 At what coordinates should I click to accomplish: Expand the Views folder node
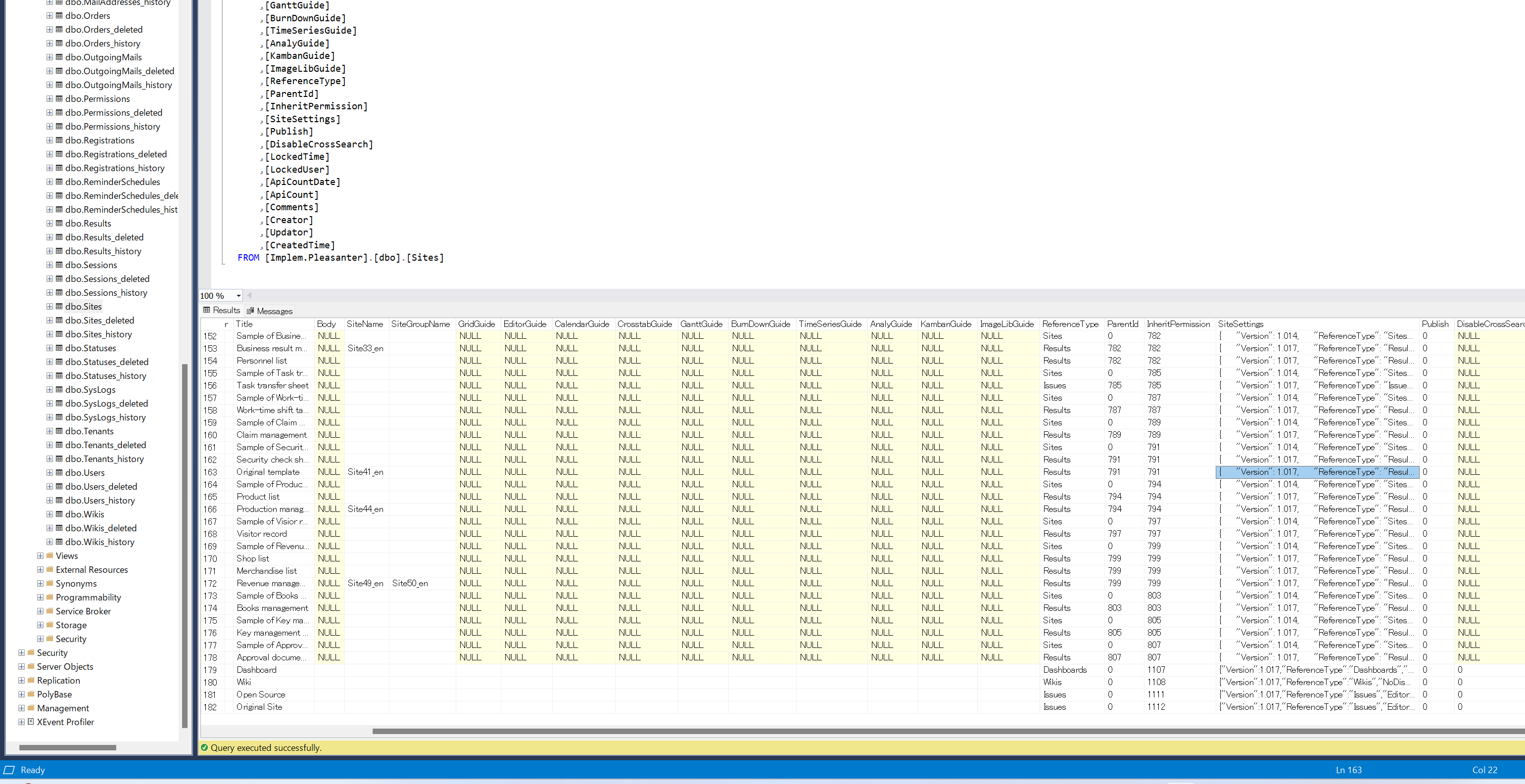(40, 555)
